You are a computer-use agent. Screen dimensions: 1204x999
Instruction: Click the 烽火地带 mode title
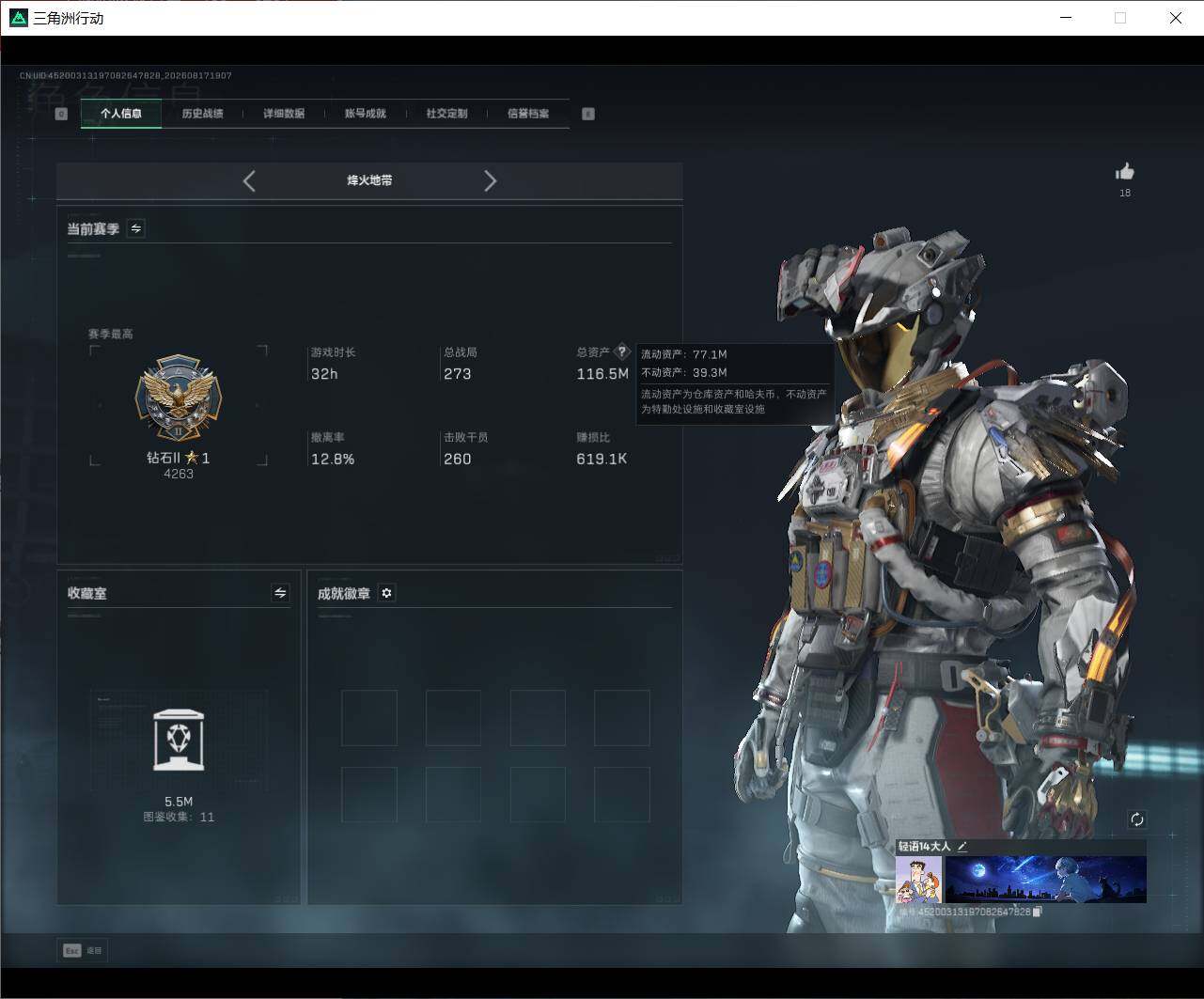click(x=369, y=180)
